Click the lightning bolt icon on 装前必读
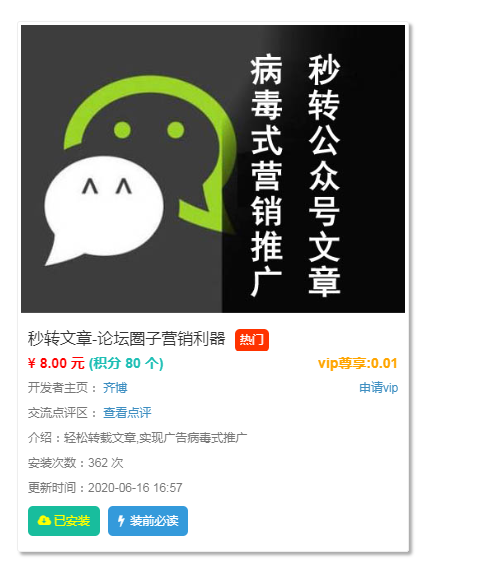This screenshot has width=498, height=575. (x=121, y=521)
